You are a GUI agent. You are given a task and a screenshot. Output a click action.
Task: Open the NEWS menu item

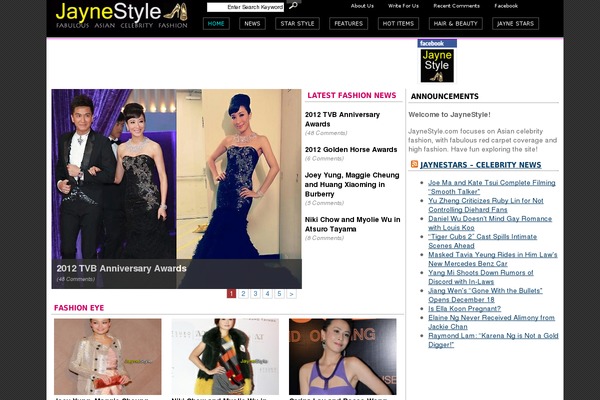[252, 23]
